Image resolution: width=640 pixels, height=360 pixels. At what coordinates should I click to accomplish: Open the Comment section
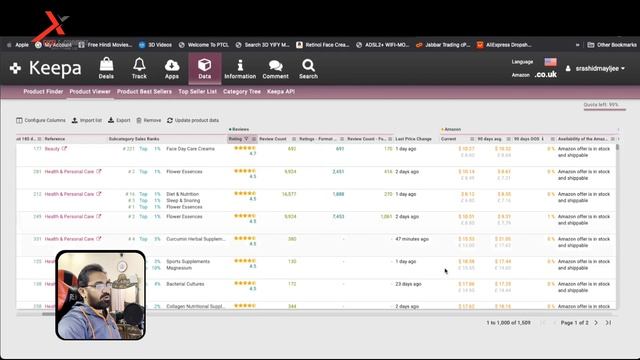point(276,68)
